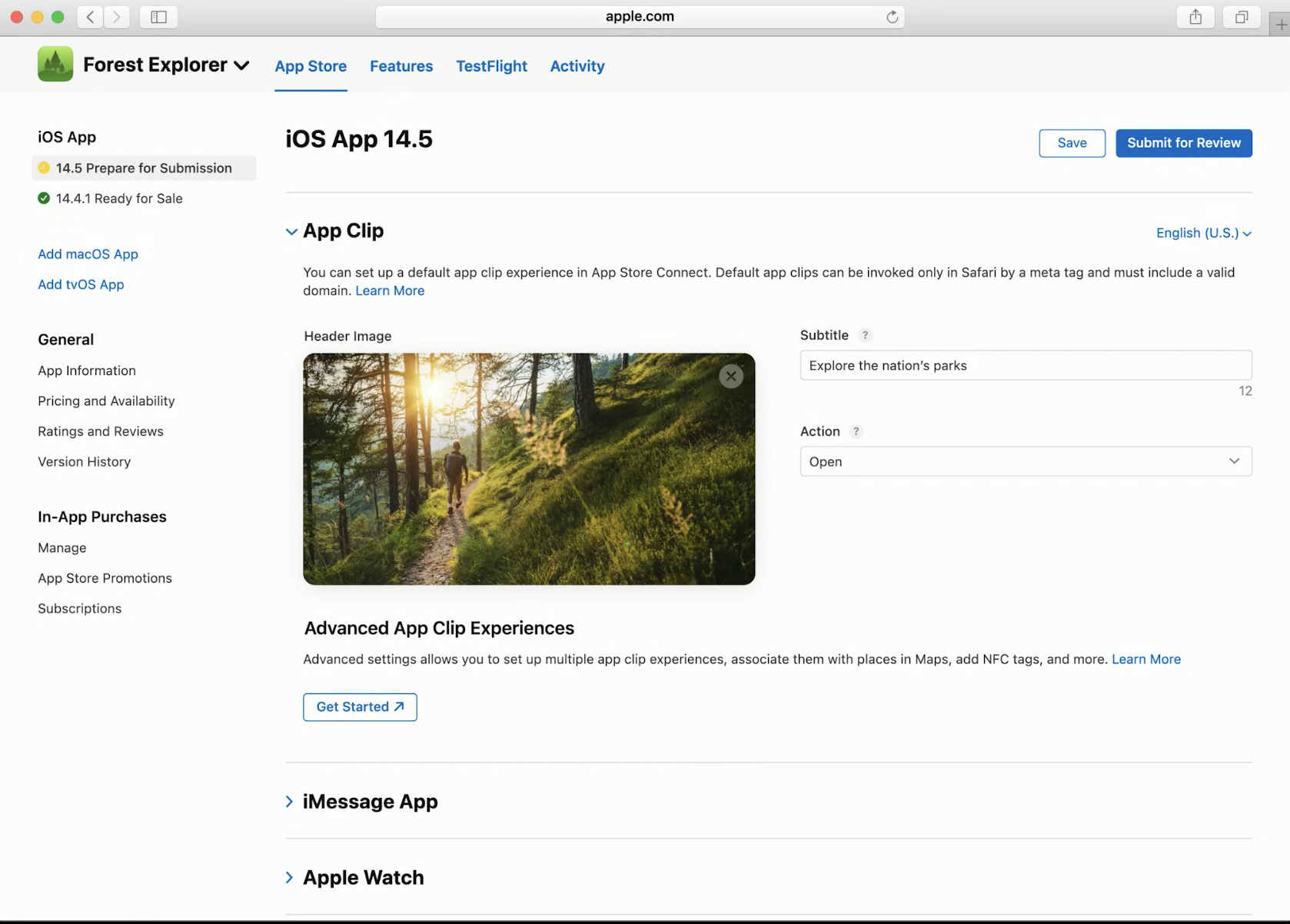This screenshot has height=924, width=1290.
Task: Expand the iMessage App section
Action: coord(289,802)
